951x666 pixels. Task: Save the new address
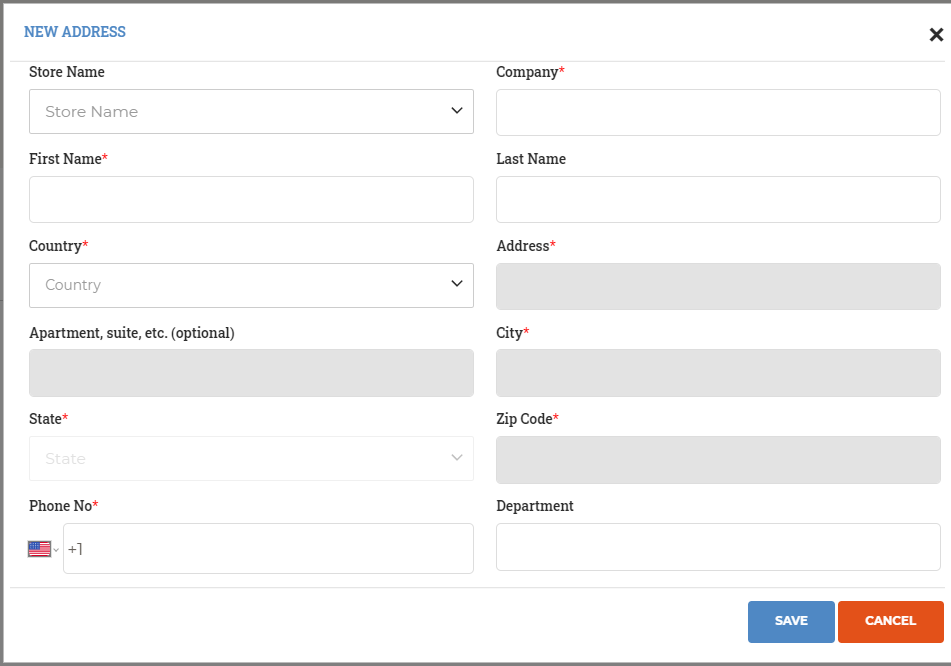pyautogui.click(x=791, y=622)
